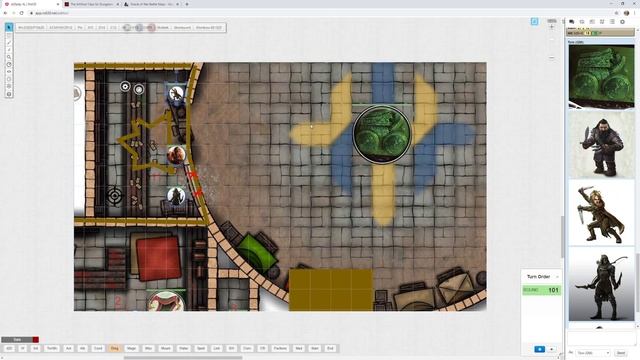Open the My Settings gear tab
This screenshot has height=360, width=640.
click(x=622, y=22)
